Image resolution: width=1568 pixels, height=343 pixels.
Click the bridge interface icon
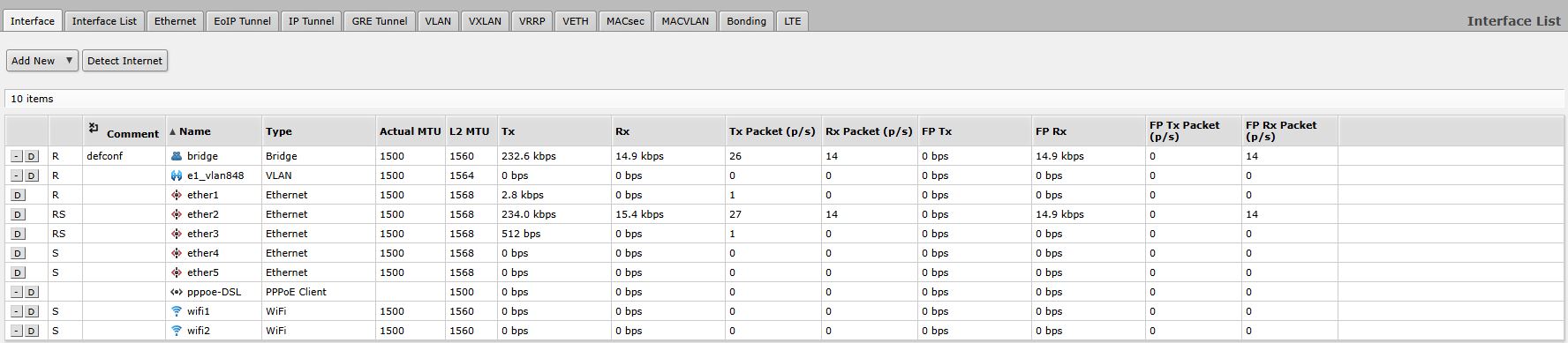(177, 156)
